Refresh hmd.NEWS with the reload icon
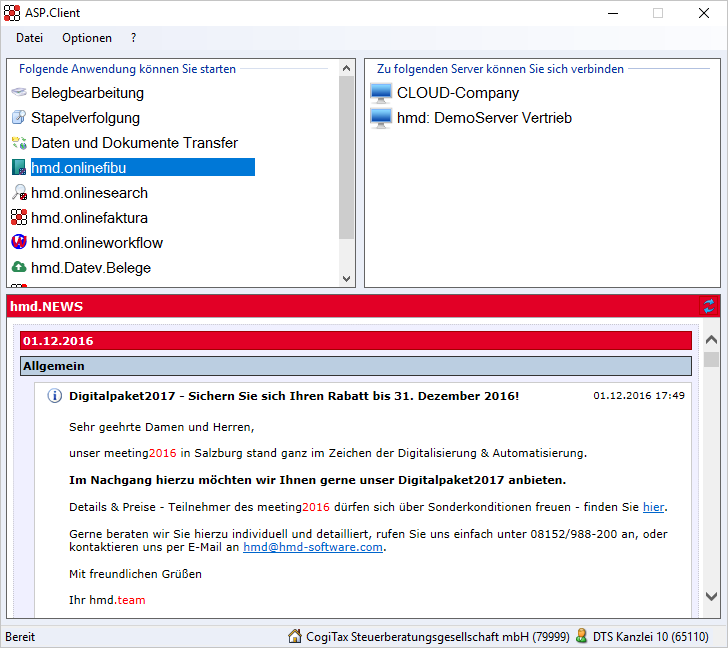 (708, 306)
